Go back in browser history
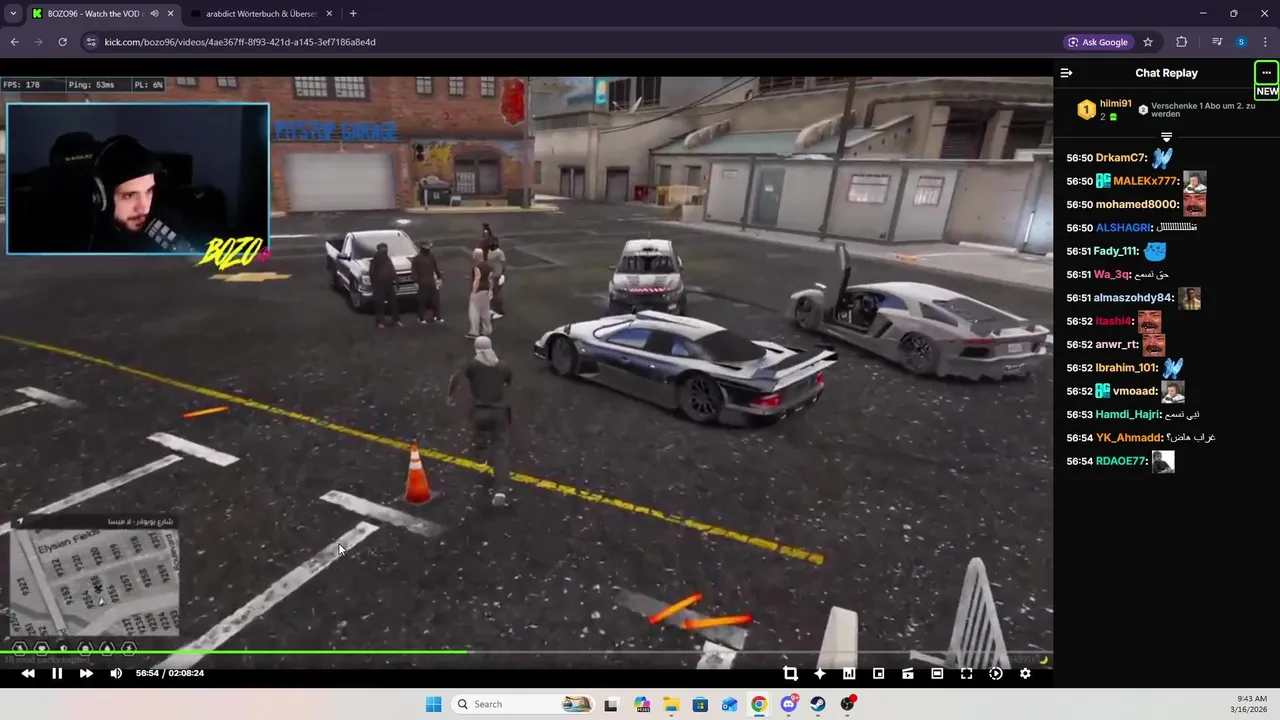Viewport: 1280px width, 720px height. tap(14, 42)
